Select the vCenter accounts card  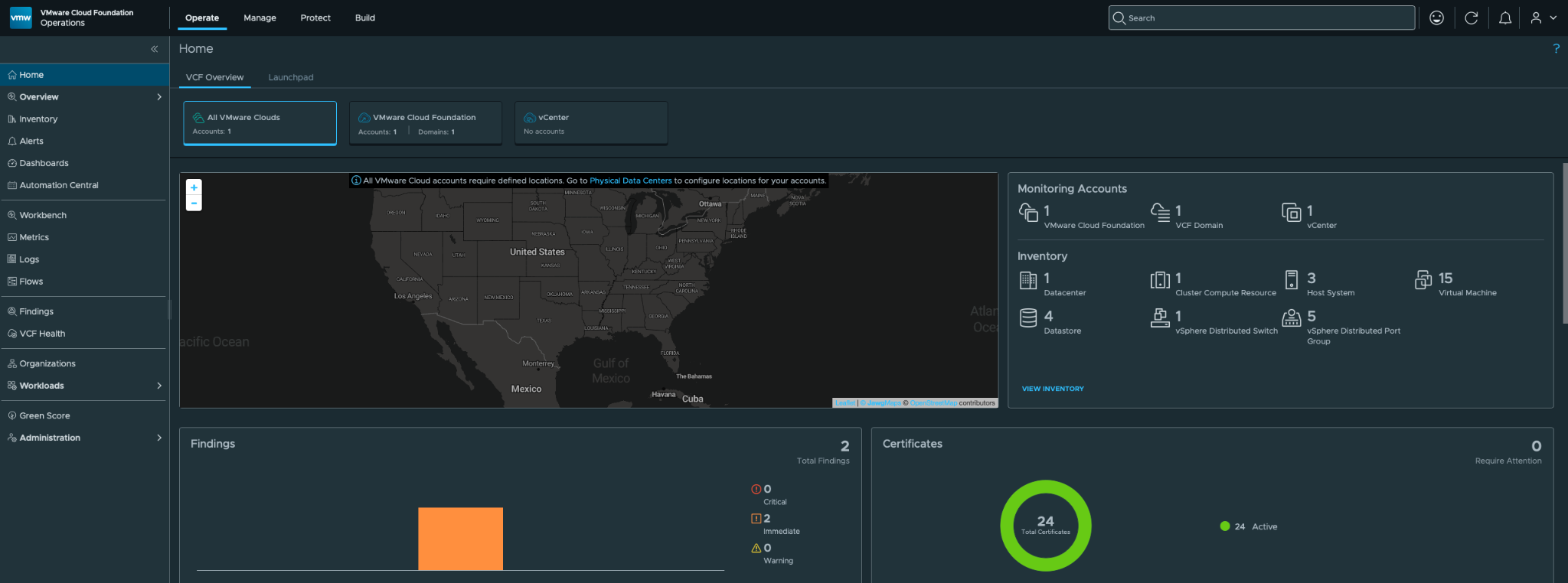(x=591, y=123)
